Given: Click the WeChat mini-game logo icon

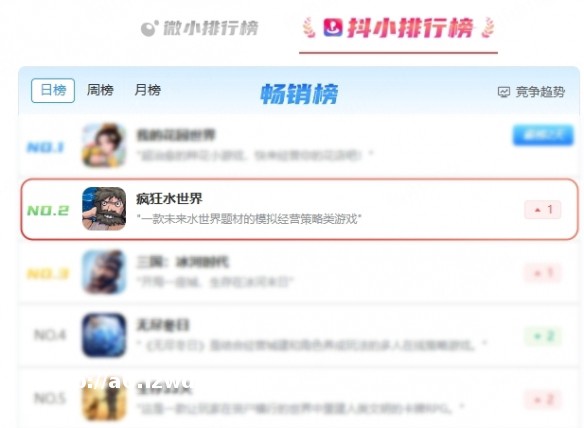Looking at the screenshot, I should pyautogui.click(x=149, y=28).
